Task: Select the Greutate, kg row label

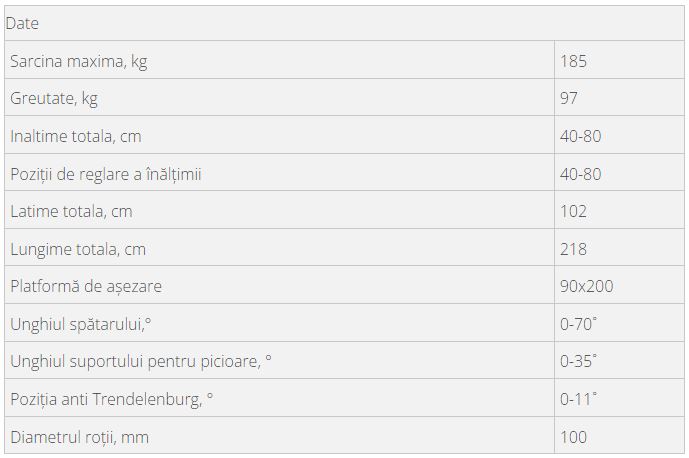Action: pos(54,98)
